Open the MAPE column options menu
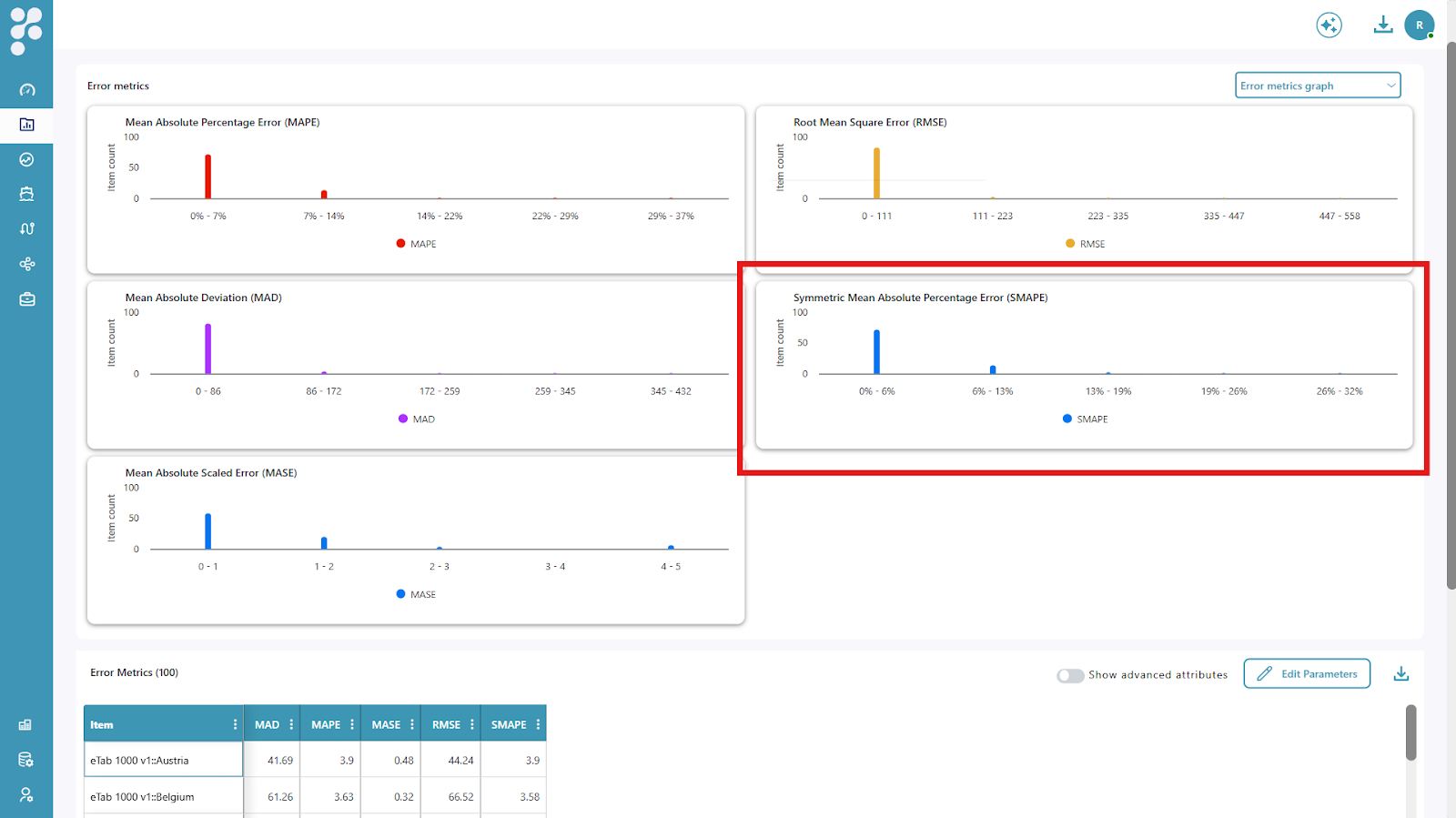This screenshot has height=818, width=1456. pyautogui.click(x=352, y=724)
